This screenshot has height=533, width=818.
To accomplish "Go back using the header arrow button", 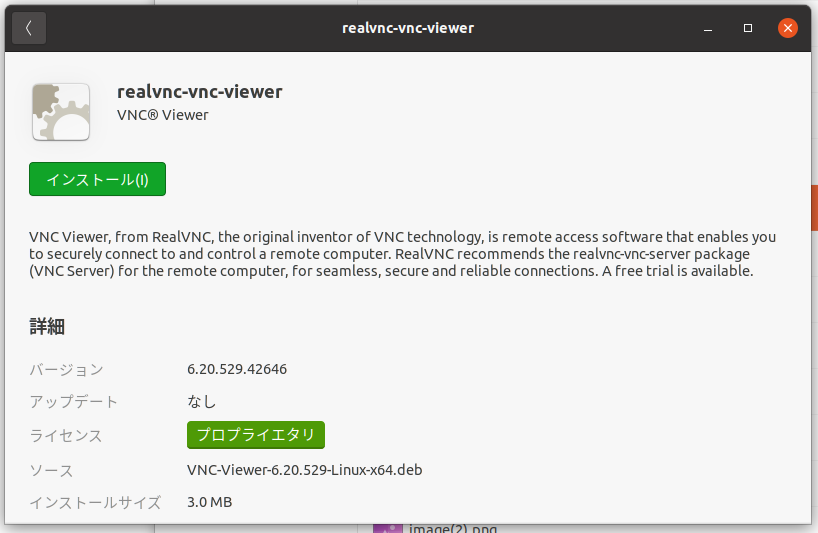I will 29,28.
